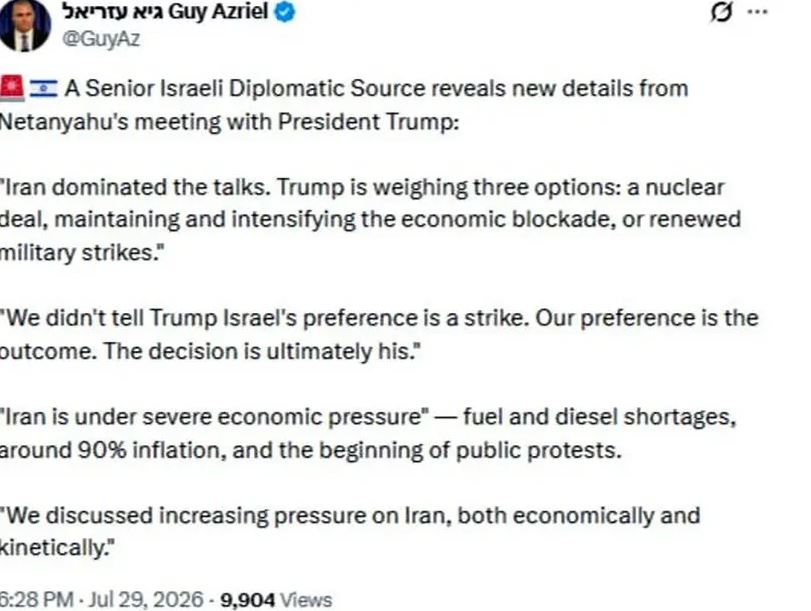Open the three-dot more options menu

[758, 12]
